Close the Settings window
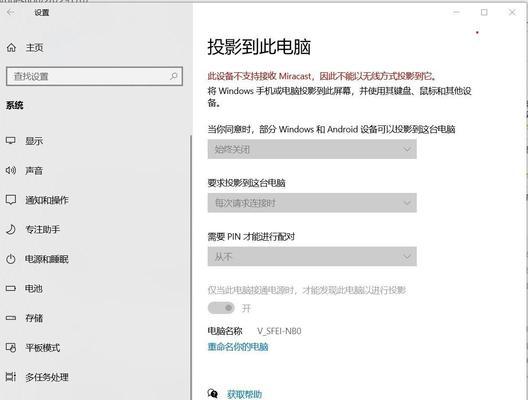The image size is (528, 400). [512, 12]
